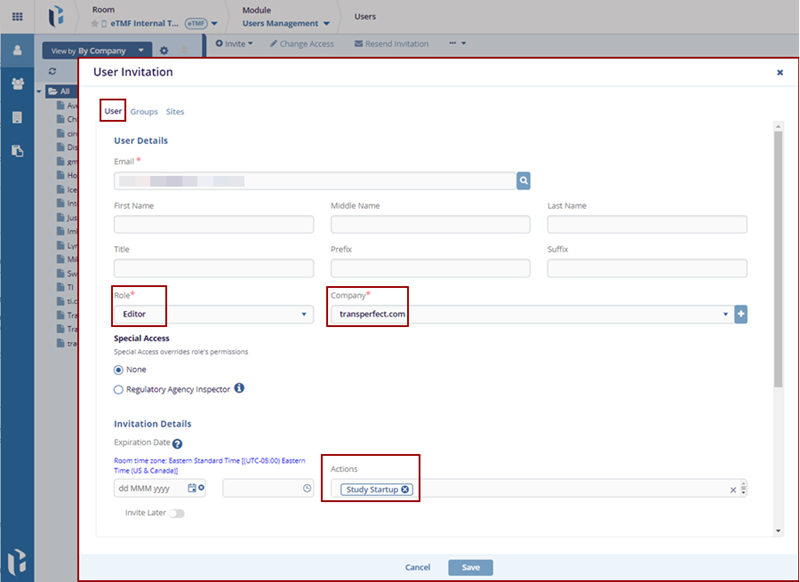
Task: Toggle the Invite Later switch
Action: 177,513
